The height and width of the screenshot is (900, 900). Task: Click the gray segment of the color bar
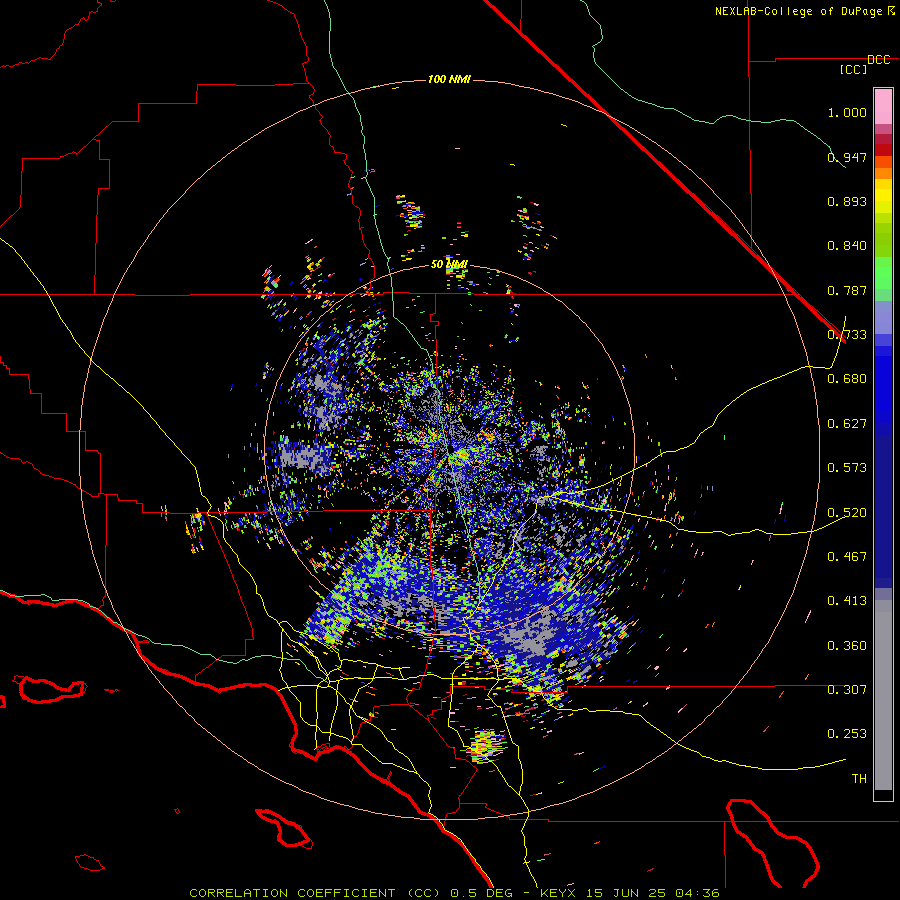(x=883, y=695)
